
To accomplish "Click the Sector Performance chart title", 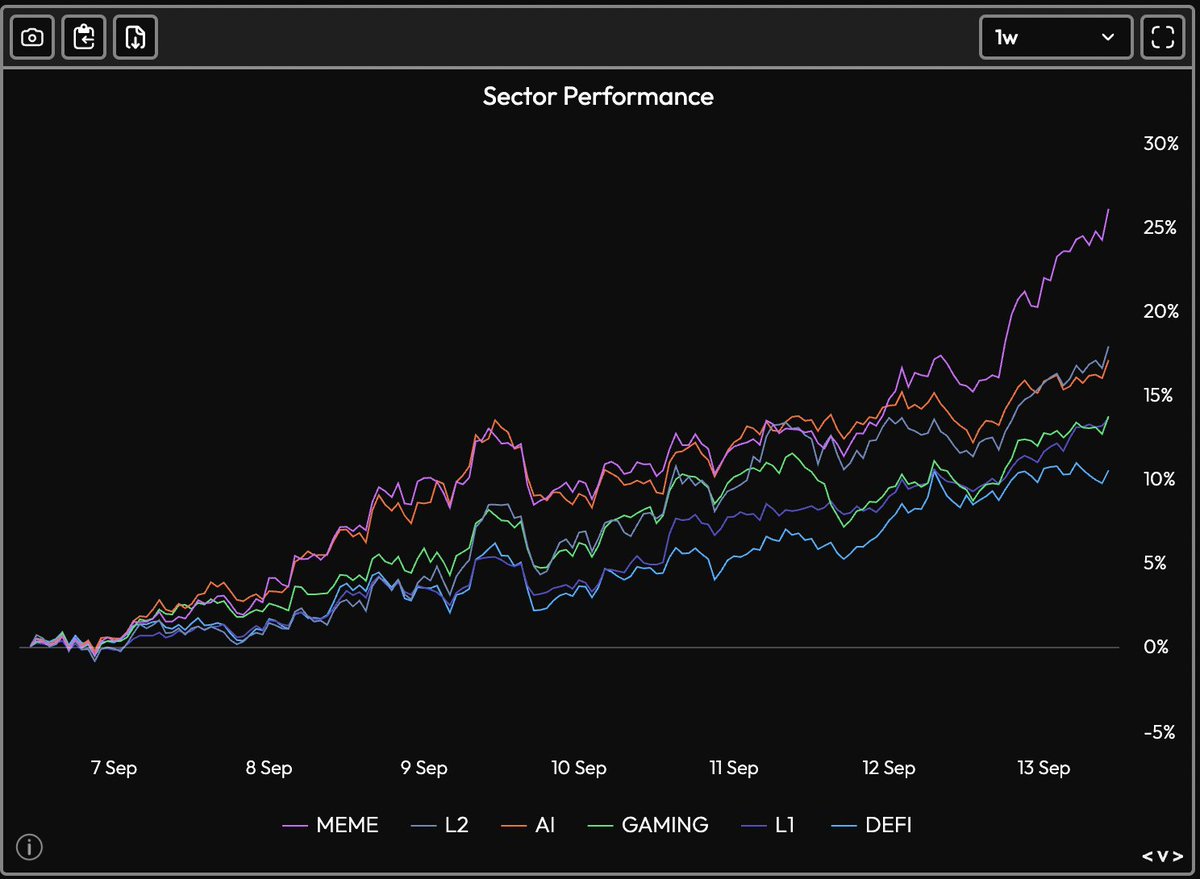I will coord(598,96).
